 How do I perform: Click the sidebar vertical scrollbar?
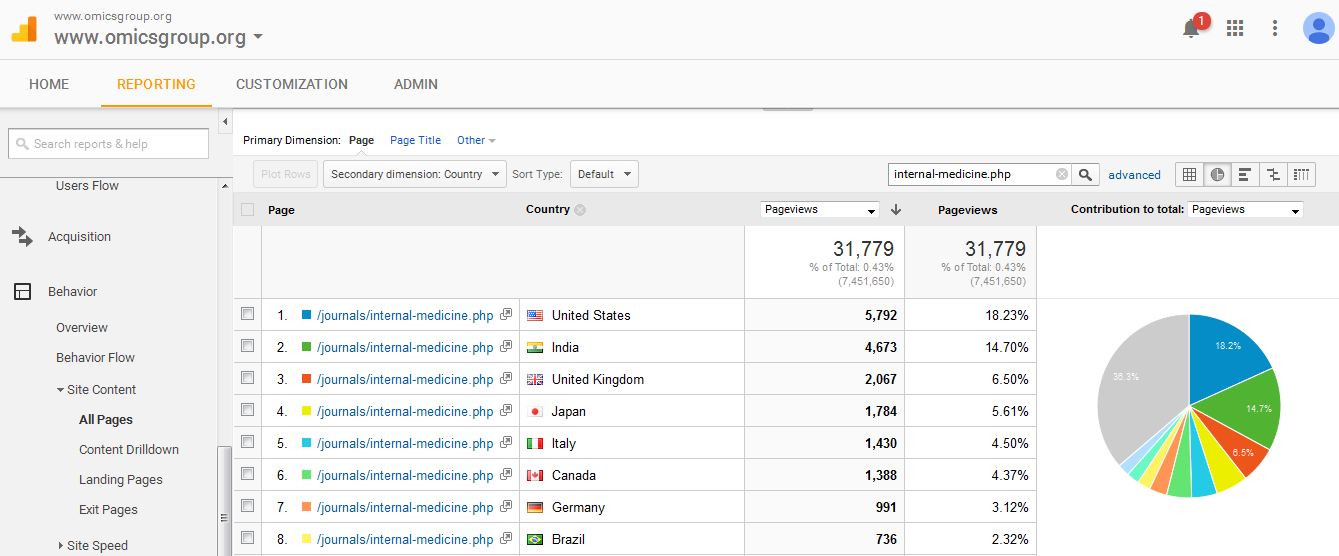pyautogui.click(x=225, y=500)
